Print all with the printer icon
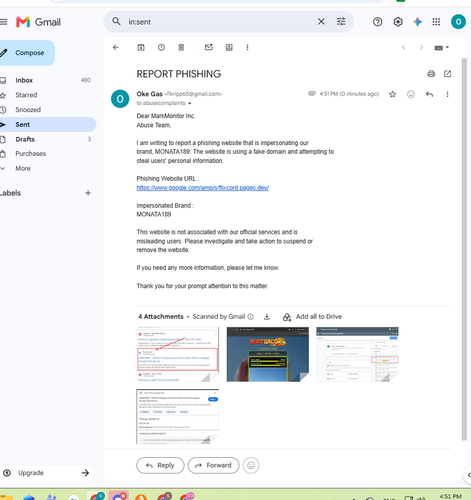 [x=431, y=74]
